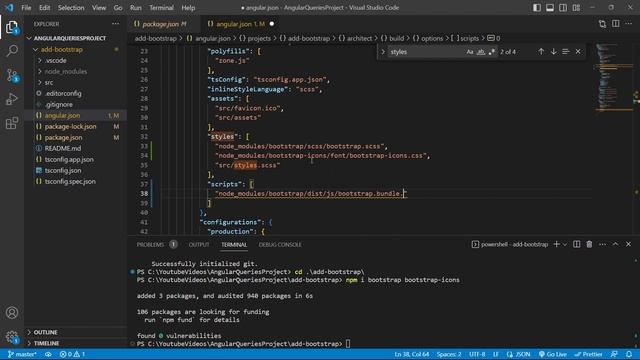Go to previous match in find widget
Screen dimensions: 640x360
541,52
